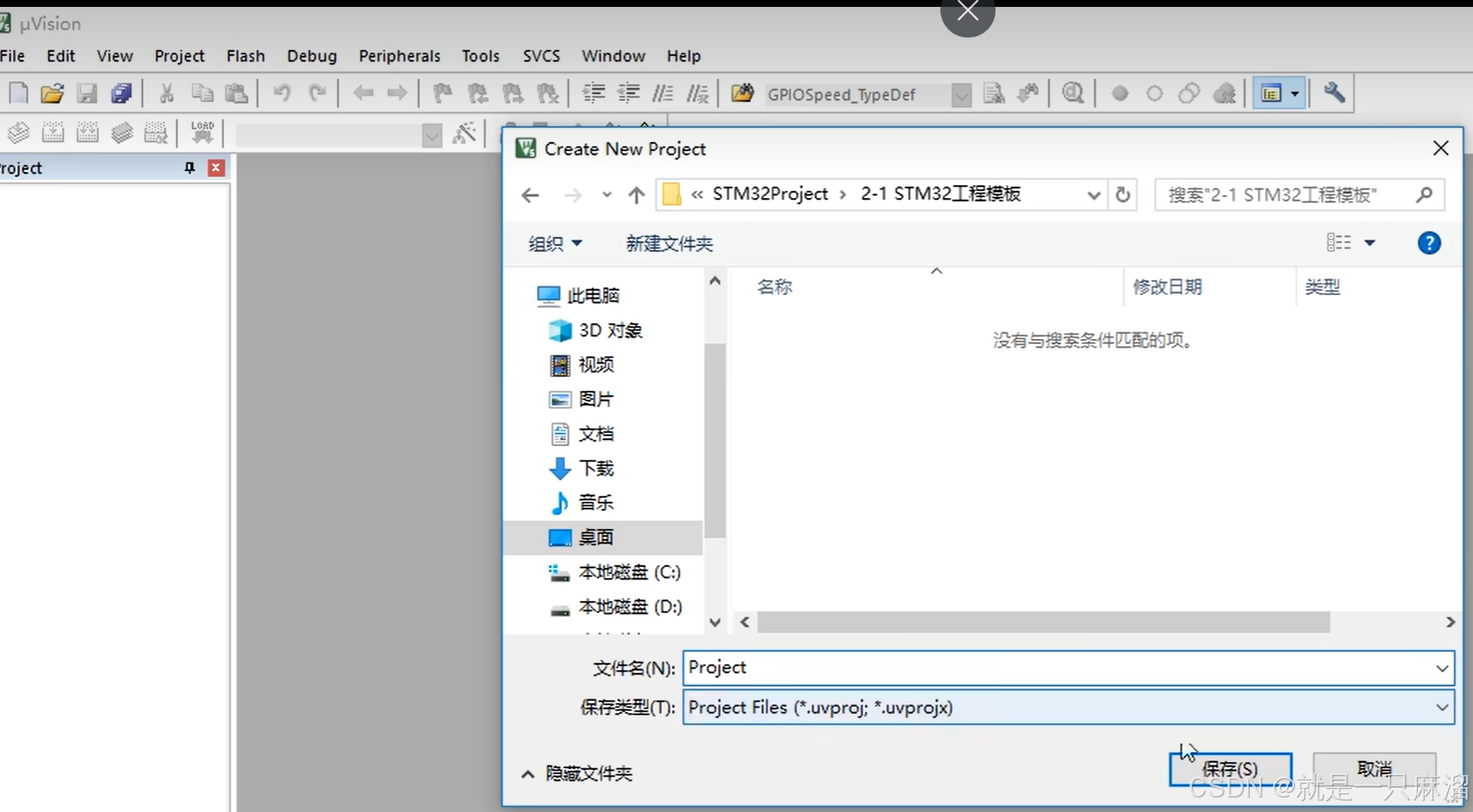The height and width of the screenshot is (812, 1473).
Task: Pin the Project panel
Action: [x=190, y=167]
